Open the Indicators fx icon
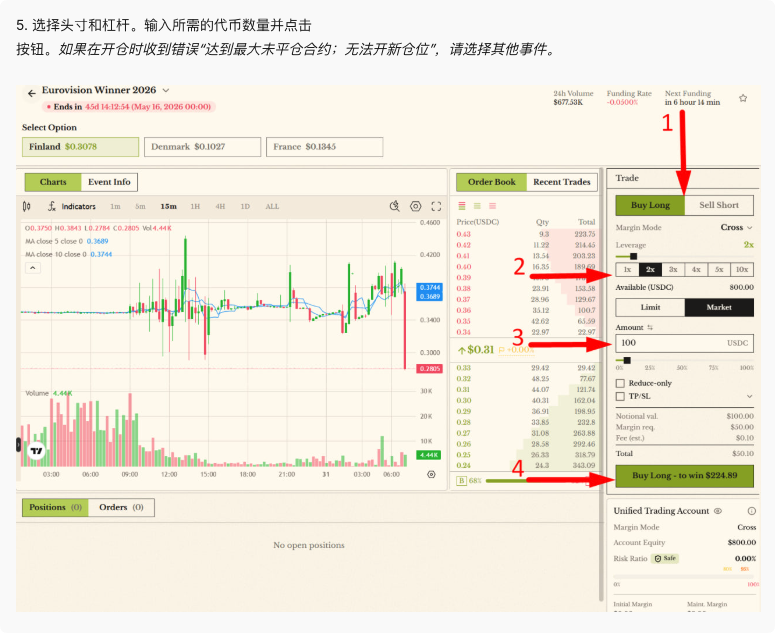Viewport: 775px width, 633px height. pyautogui.click(x=52, y=206)
